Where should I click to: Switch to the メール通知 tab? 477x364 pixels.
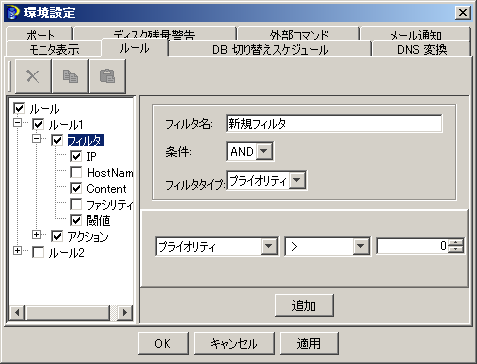(415, 34)
